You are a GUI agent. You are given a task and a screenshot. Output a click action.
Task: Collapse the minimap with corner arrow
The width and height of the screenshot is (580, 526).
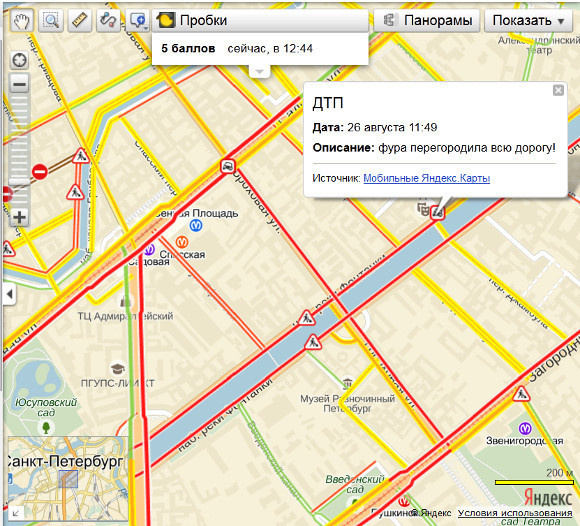[16, 513]
